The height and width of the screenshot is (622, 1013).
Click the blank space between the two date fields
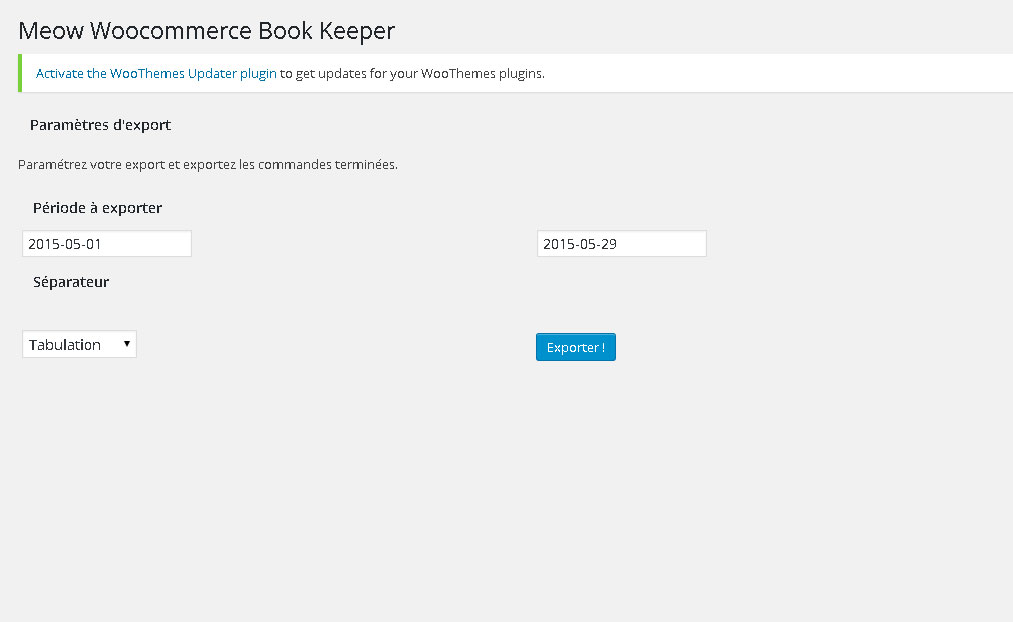(x=363, y=244)
